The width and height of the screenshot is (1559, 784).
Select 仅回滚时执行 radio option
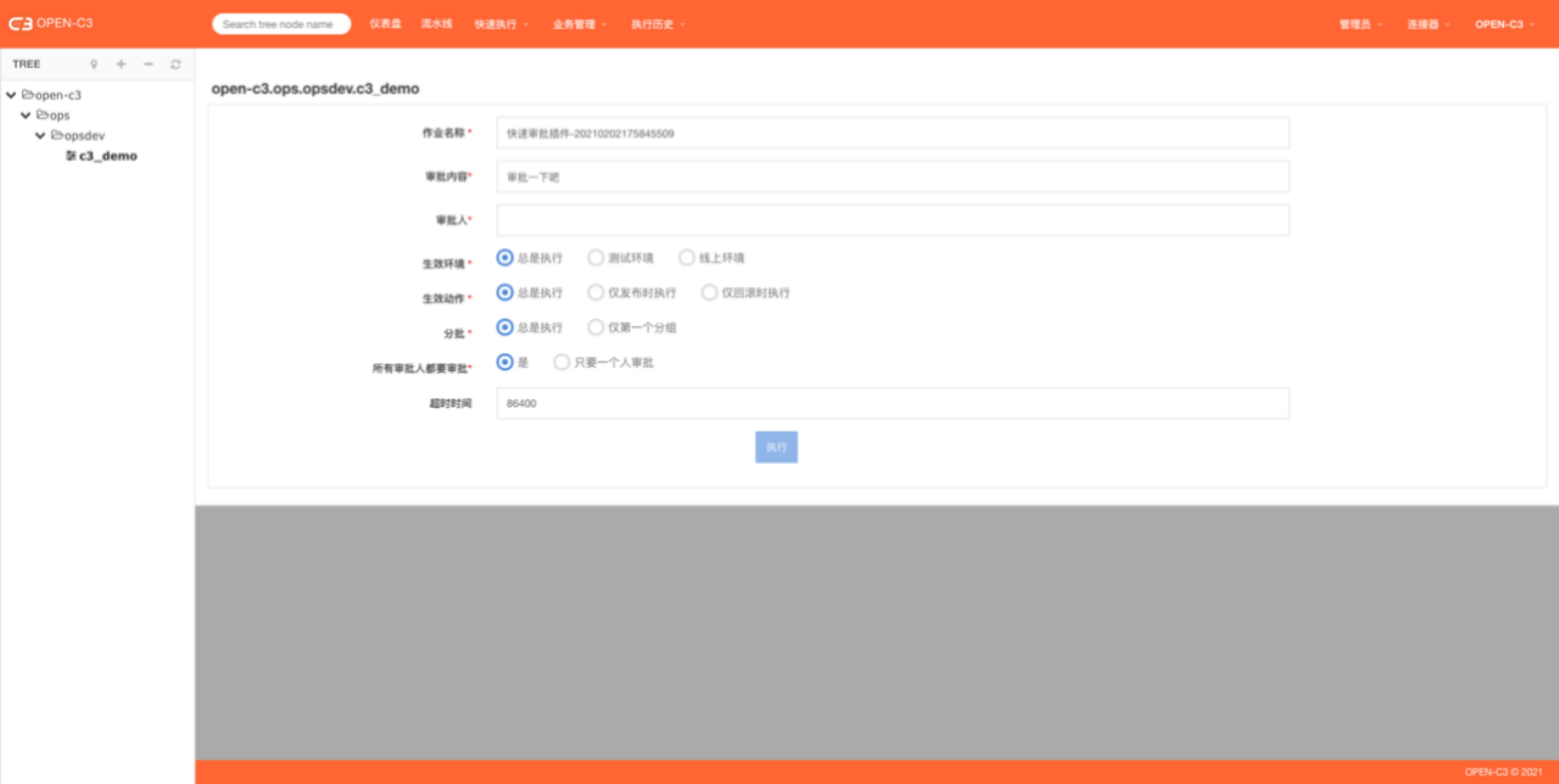[x=709, y=292]
